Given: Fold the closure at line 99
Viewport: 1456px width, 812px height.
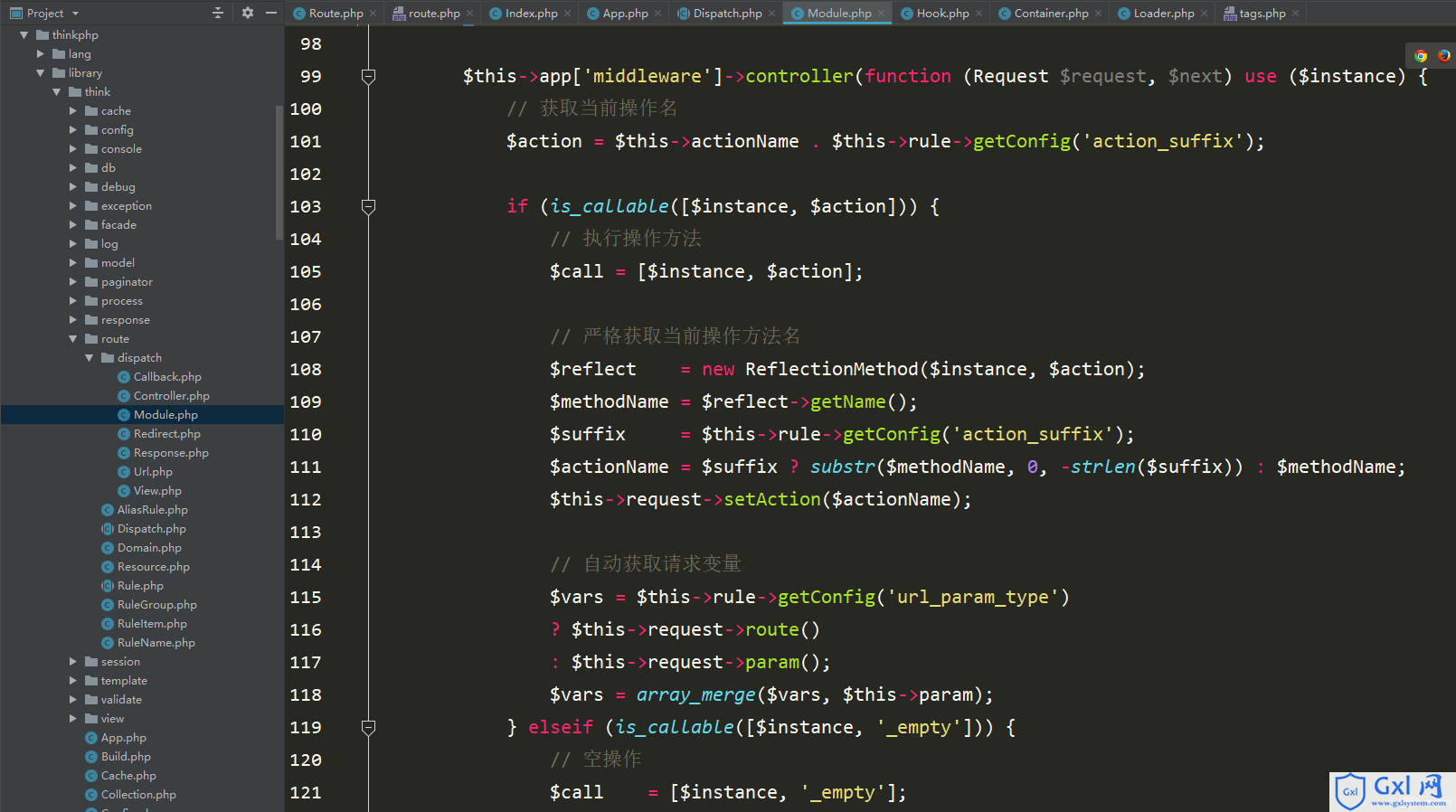Looking at the screenshot, I should 368,77.
